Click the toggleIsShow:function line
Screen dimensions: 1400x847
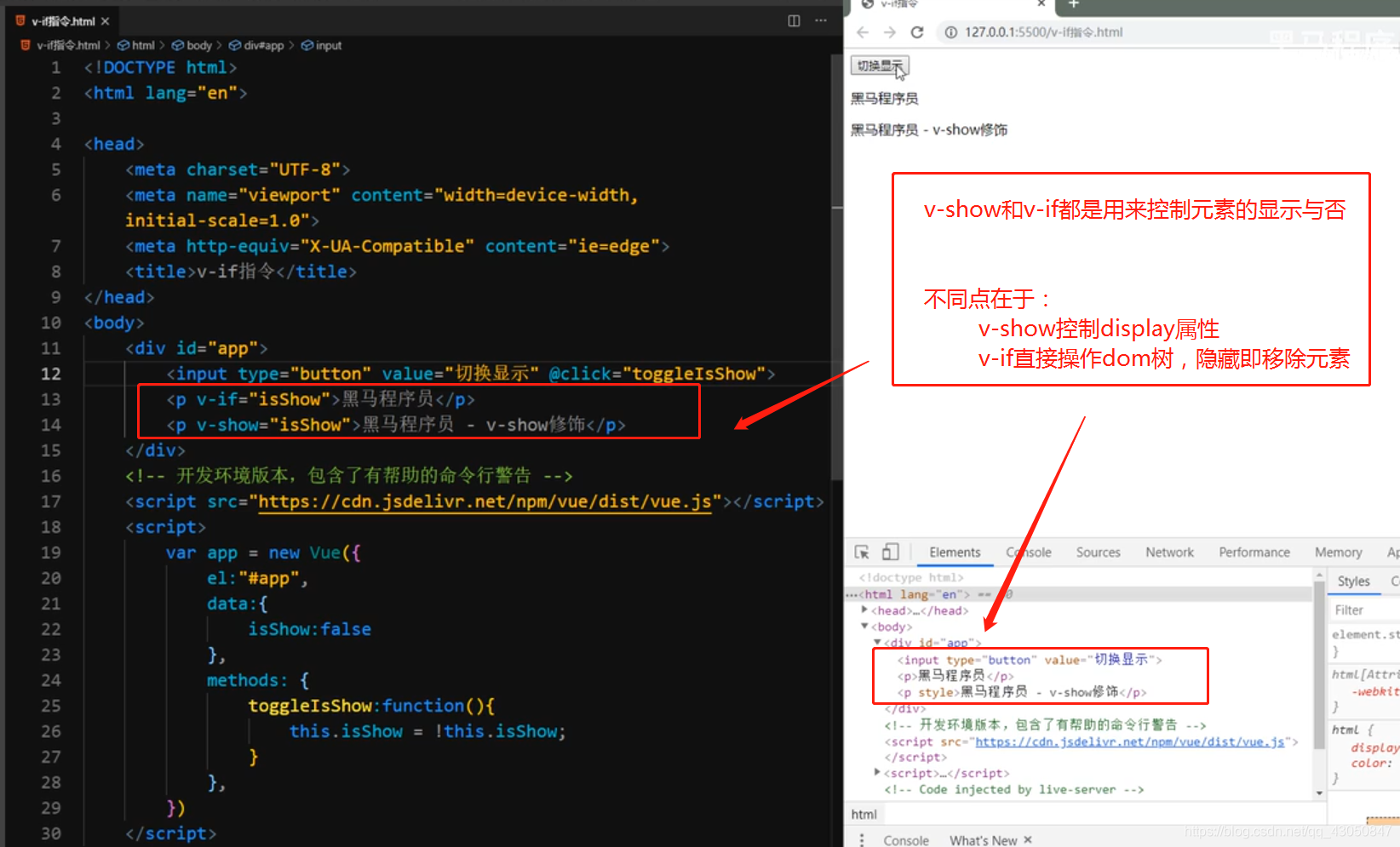[371, 706]
